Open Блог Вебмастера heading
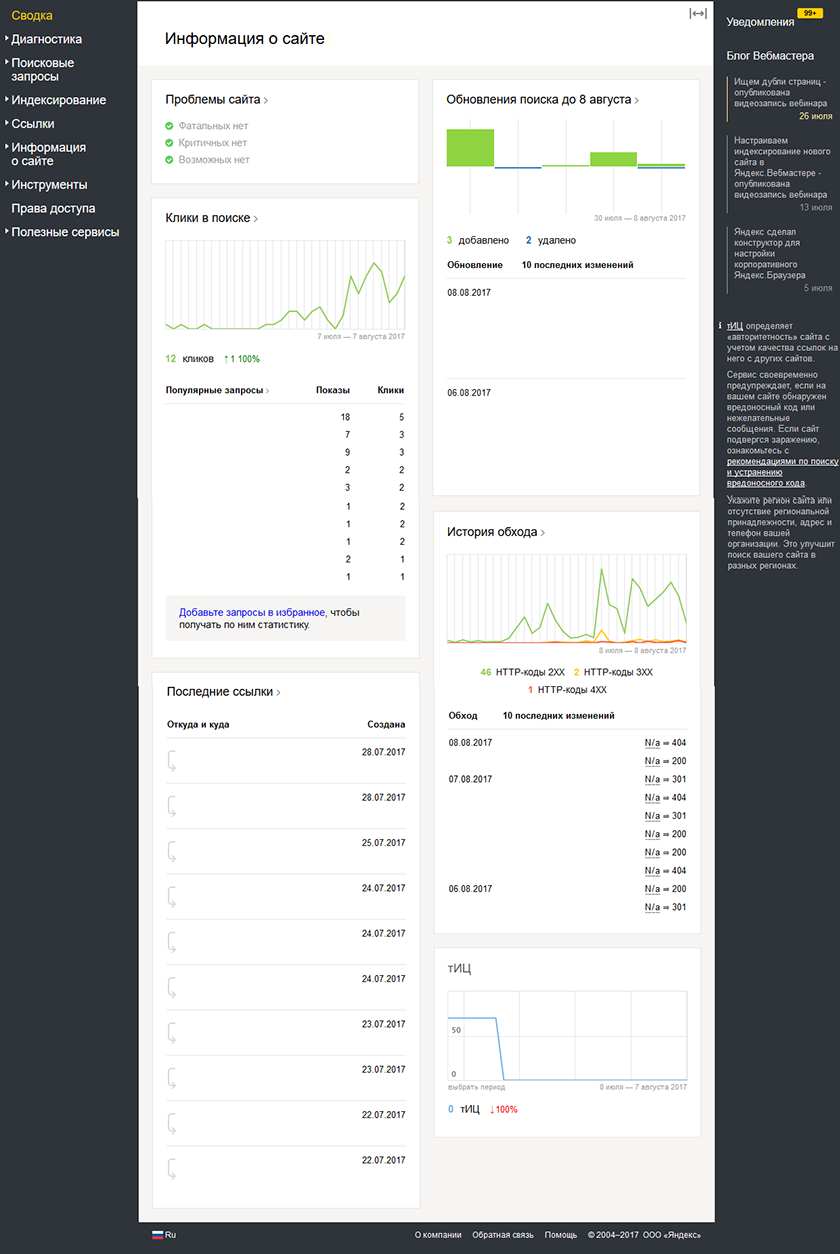This screenshot has width=840, height=1254. tap(770, 56)
